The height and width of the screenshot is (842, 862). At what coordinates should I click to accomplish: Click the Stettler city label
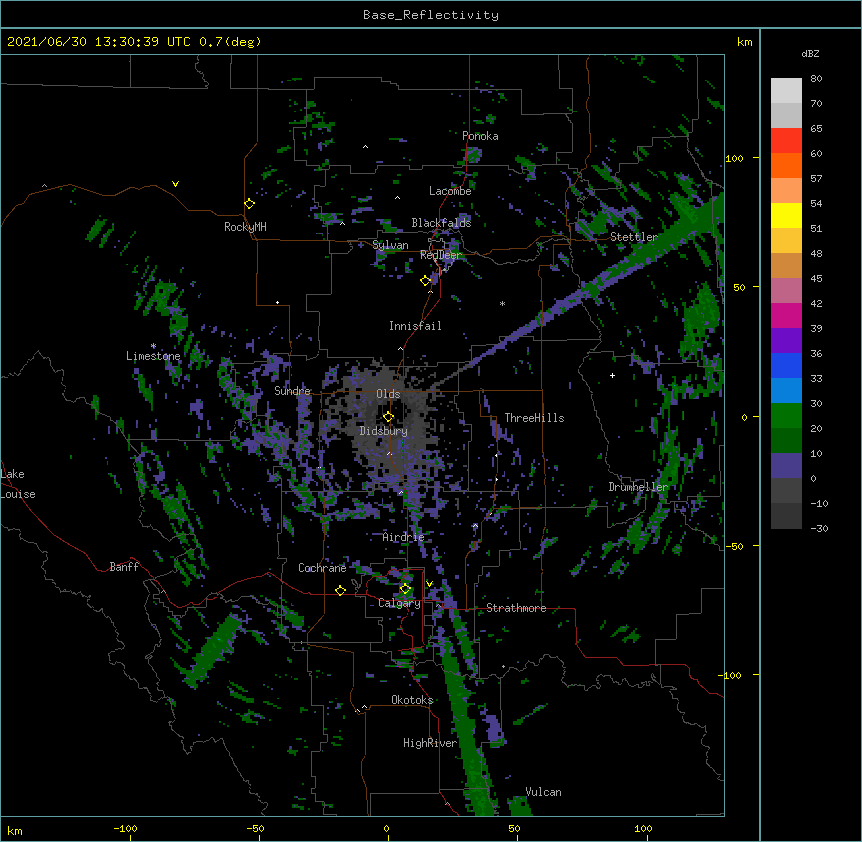point(634,237)
